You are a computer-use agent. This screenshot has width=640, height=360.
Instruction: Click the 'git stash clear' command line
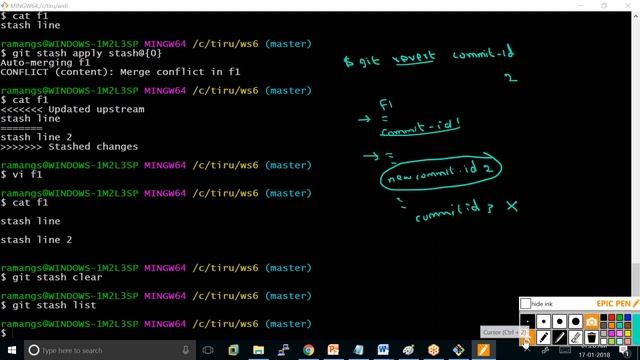point(52,277)
